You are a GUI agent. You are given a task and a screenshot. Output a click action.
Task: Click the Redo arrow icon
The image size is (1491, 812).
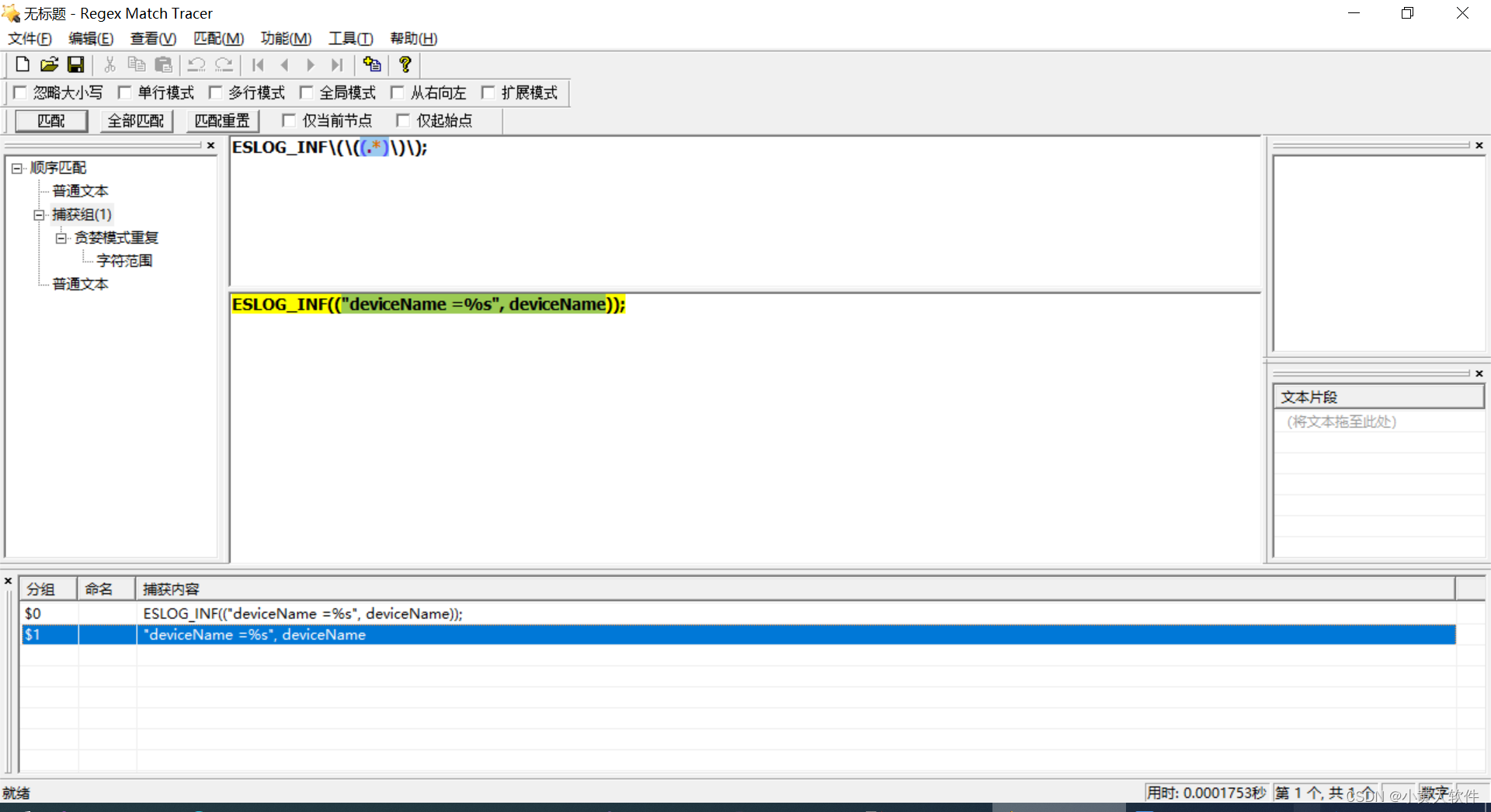224,65
